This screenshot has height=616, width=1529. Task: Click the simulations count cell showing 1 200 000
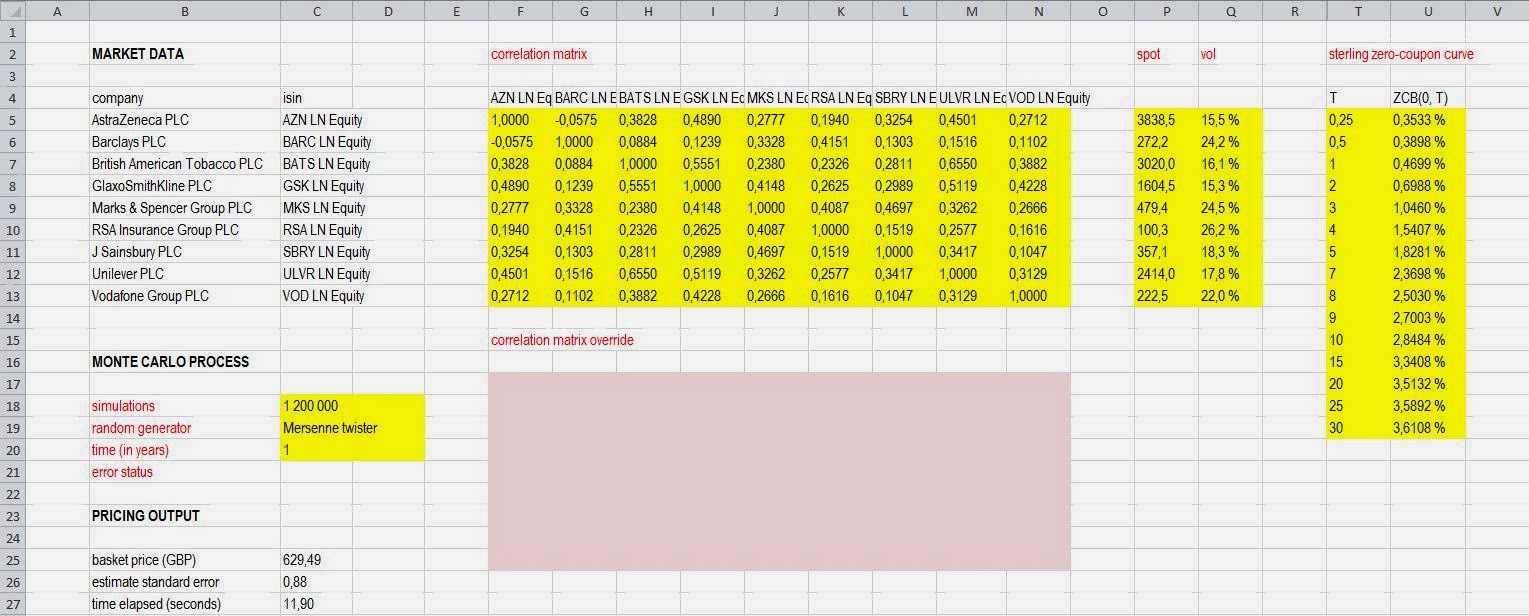tap(316, 406)
